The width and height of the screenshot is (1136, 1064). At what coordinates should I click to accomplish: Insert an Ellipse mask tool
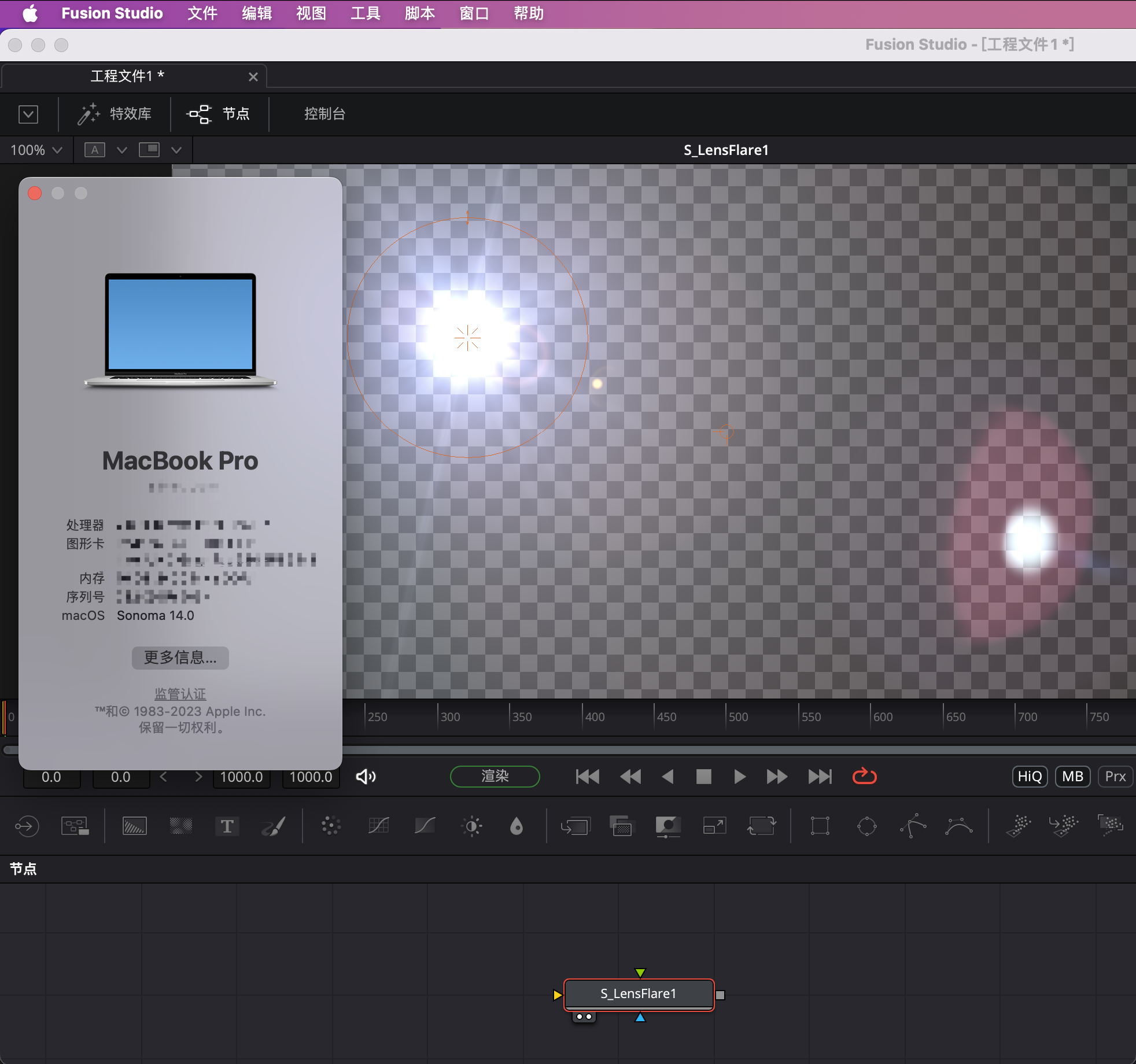click(x=866, y=826)
